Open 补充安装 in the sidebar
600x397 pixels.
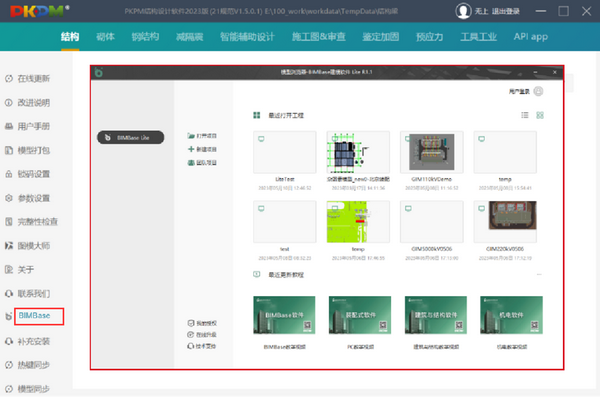pos(28,341)
